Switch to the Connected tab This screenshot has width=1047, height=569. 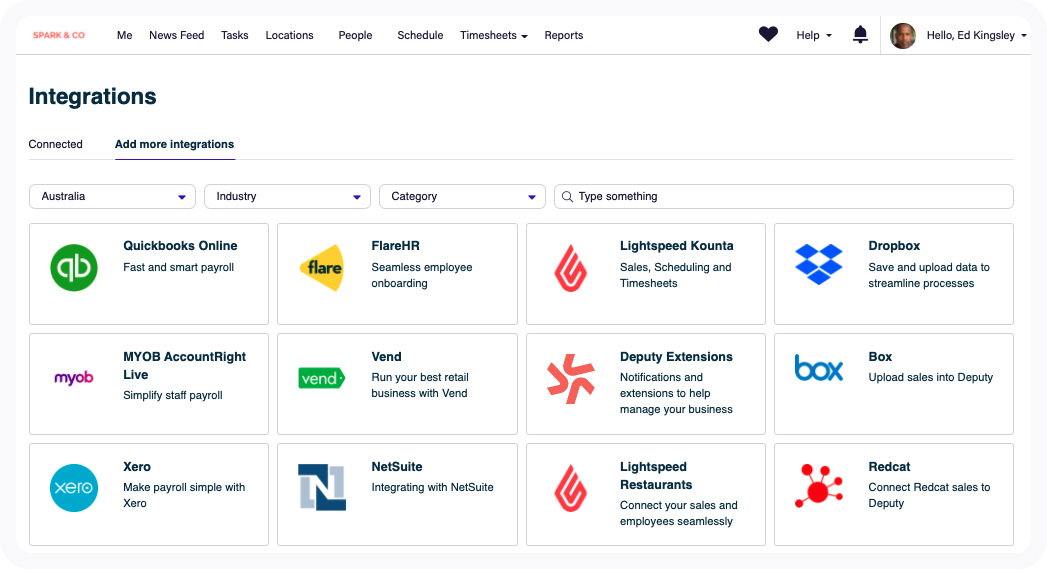coord(55,144)
